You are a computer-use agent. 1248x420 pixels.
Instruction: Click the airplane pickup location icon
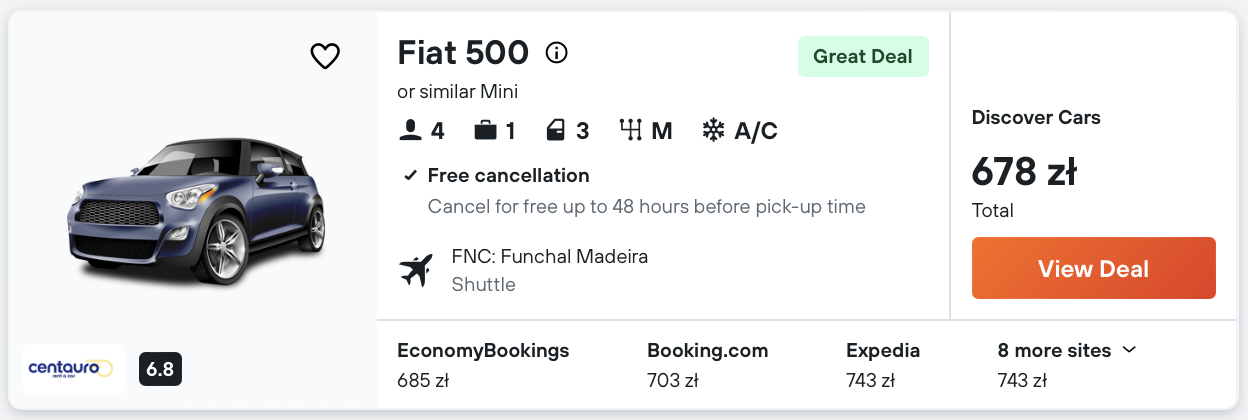click(x=415, y=270)
